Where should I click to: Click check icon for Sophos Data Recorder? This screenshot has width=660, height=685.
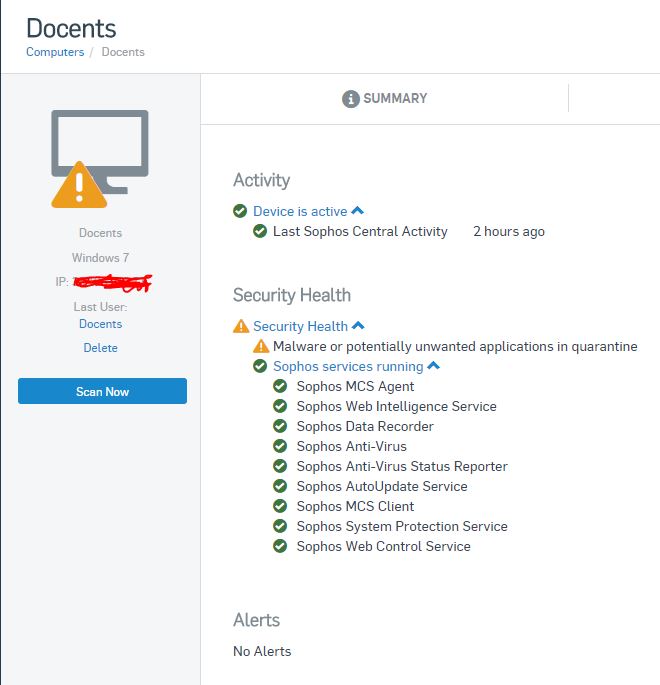pos(280,426)
